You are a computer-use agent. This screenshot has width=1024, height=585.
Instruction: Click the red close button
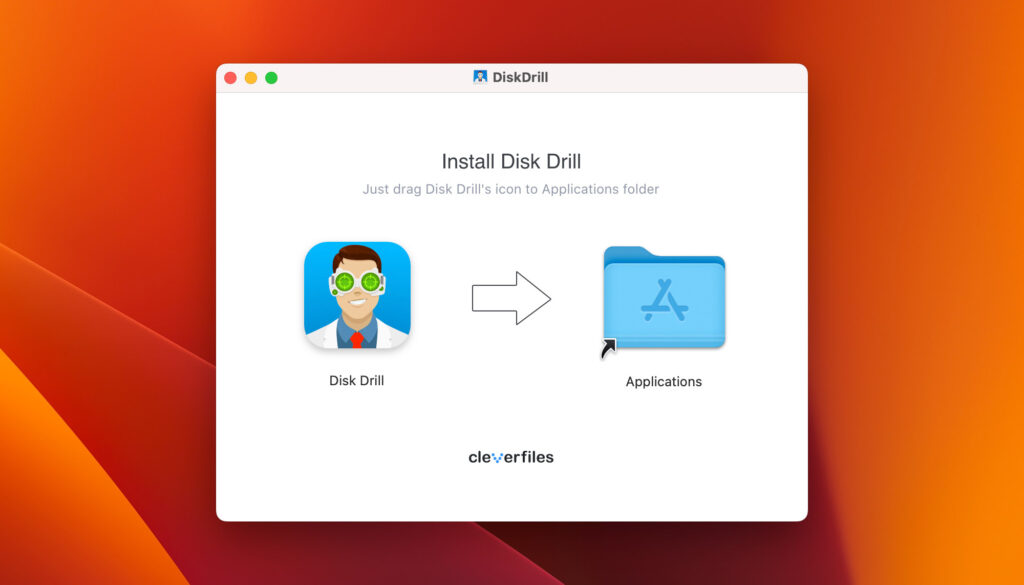coord(231,76)
